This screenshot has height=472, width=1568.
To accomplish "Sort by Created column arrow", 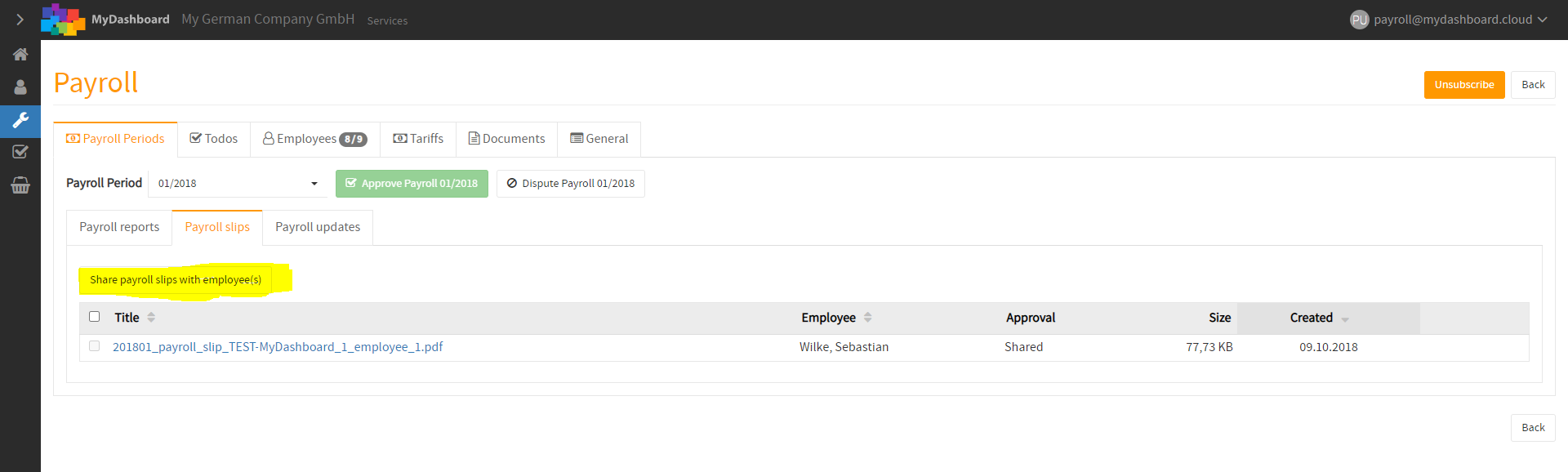I will click(1345, 319).
